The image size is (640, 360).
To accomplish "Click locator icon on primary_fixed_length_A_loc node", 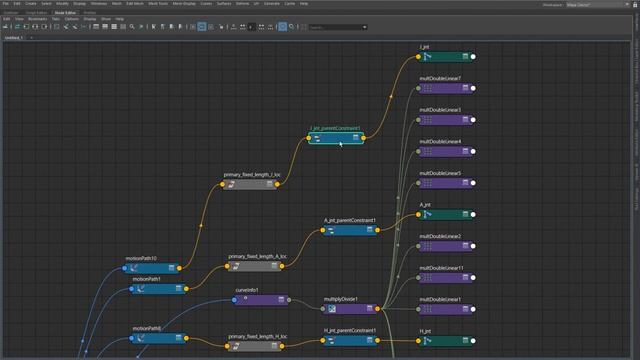I will (x=236, y=266).
